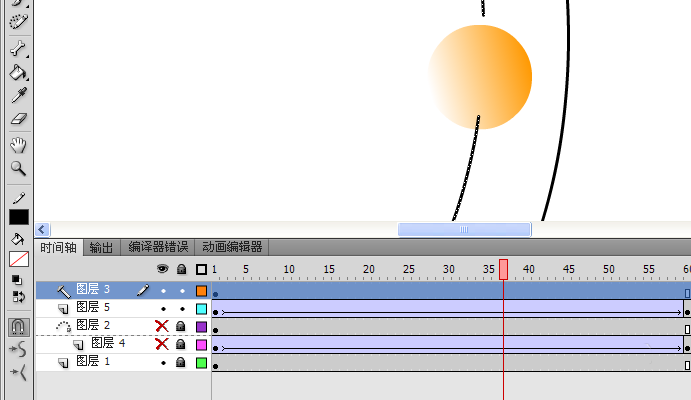691x400 pixels.
Task: Toggle lock dot of 图层 3
Action: coord(182,291)
